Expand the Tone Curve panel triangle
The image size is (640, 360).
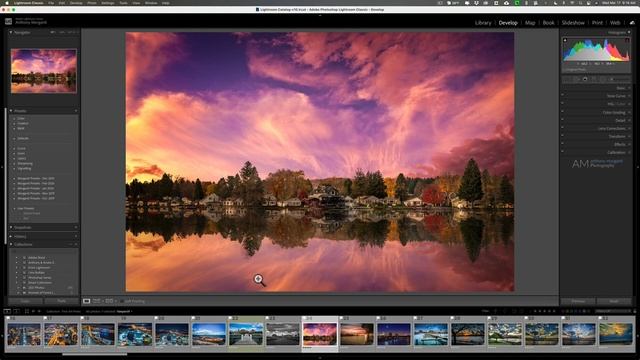[629, 96]
